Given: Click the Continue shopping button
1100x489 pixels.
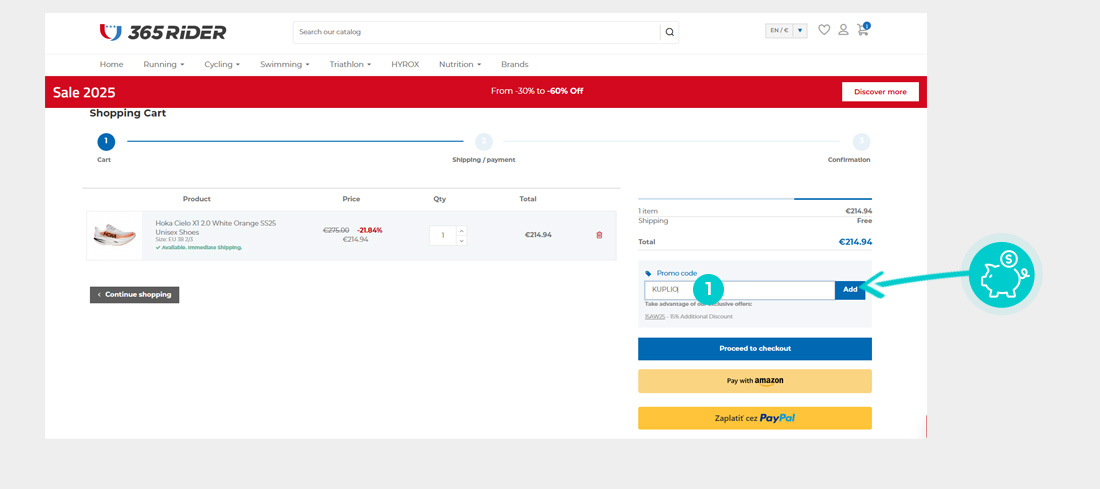Looking at the screenshot, I should (135, 295).
